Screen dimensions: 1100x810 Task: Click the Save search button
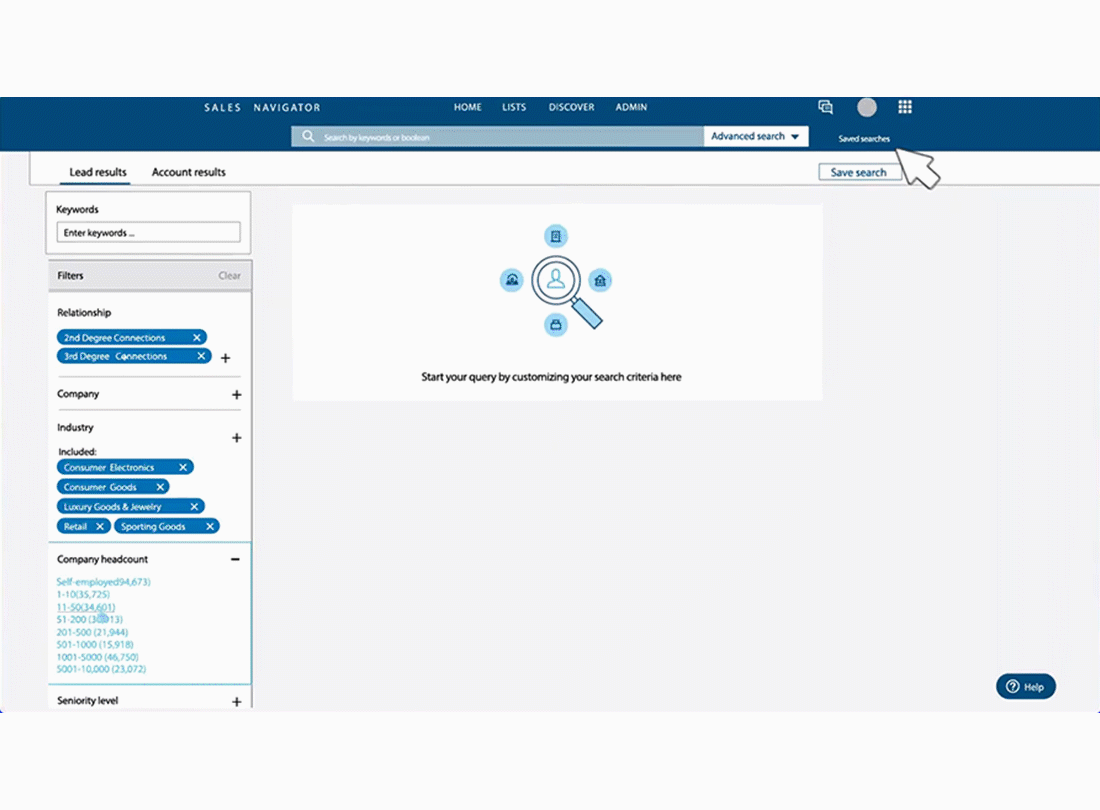pyautogui.click(x=859, y=172)
